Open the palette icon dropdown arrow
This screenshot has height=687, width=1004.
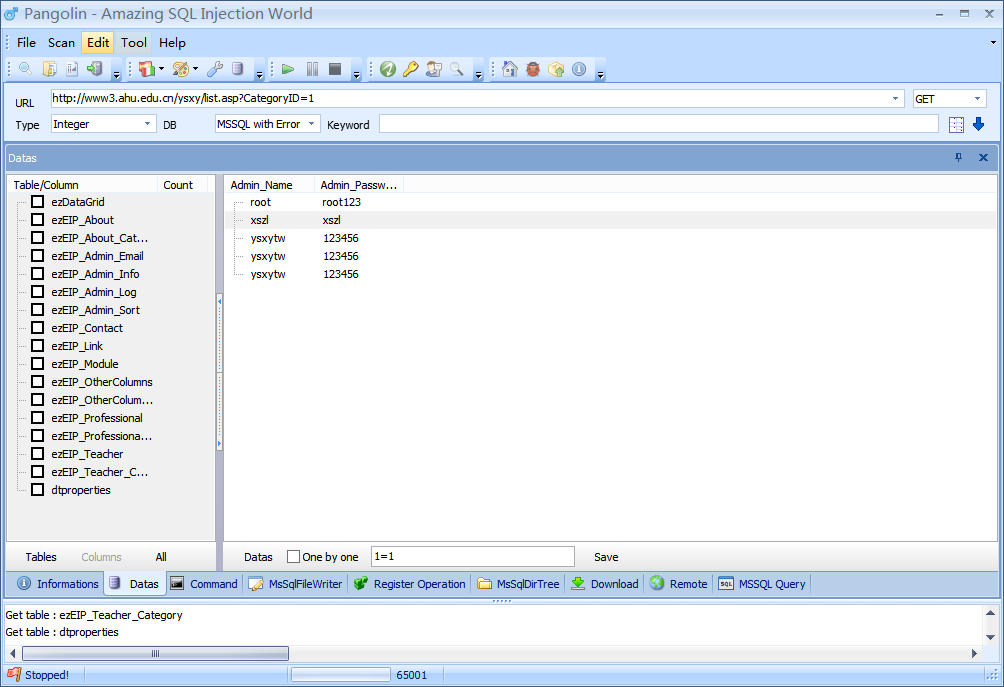[x=195, y=69]
